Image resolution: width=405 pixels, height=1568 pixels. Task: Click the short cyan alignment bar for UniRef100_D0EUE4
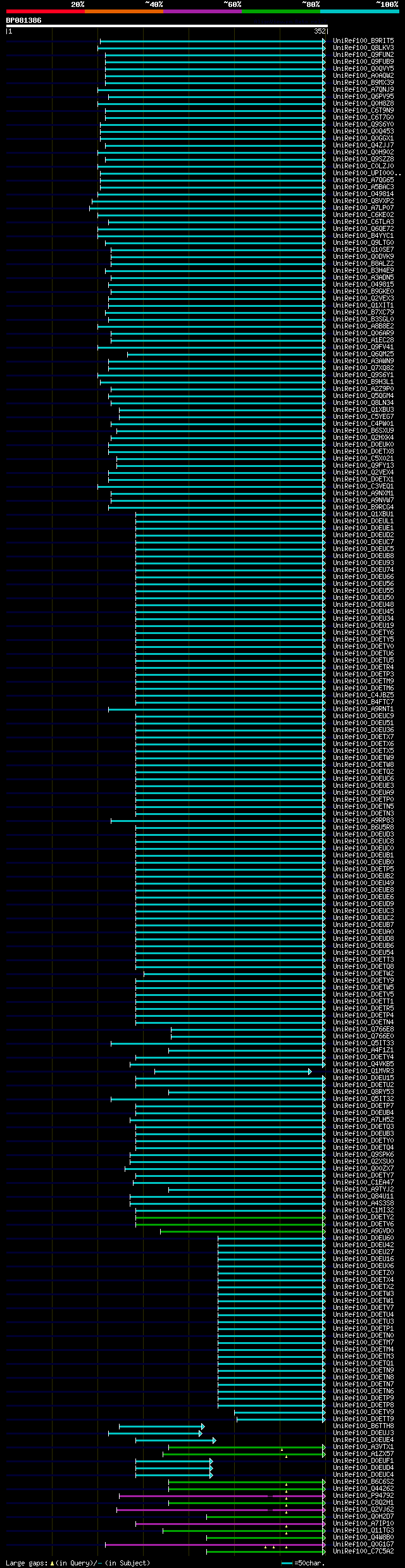tap(175, 1440)
